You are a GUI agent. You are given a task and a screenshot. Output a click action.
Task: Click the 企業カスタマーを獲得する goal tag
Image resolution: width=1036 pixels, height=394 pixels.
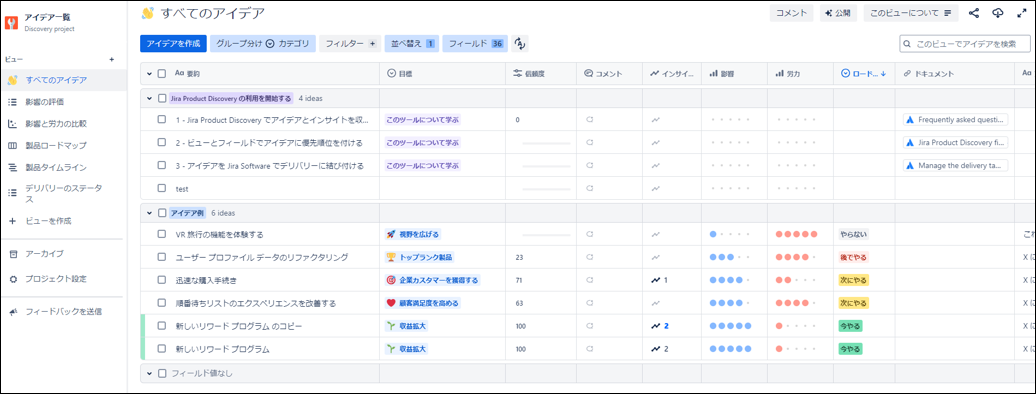pyautogui.click(x=433, y=280)
